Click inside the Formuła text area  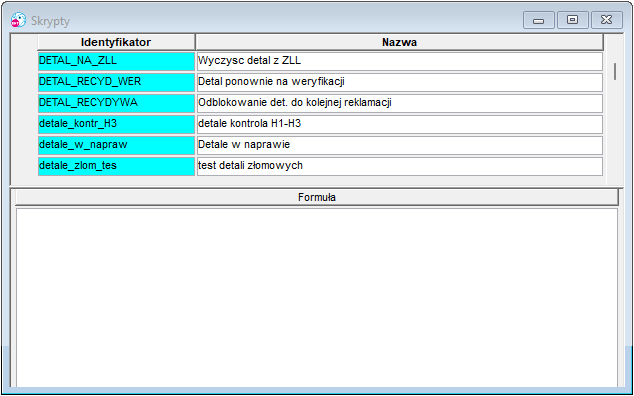(317, 297)
